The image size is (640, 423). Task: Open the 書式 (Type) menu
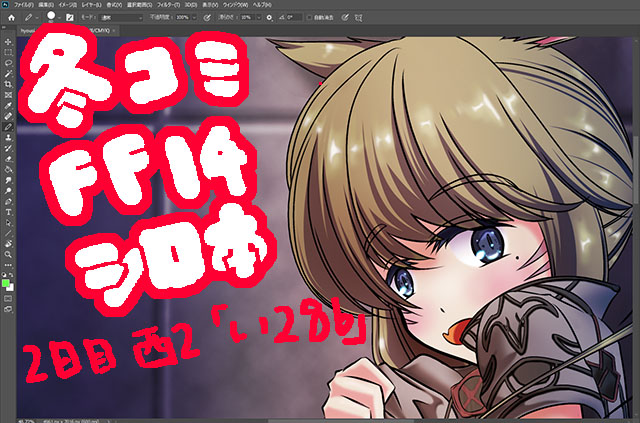coord(114,5)
